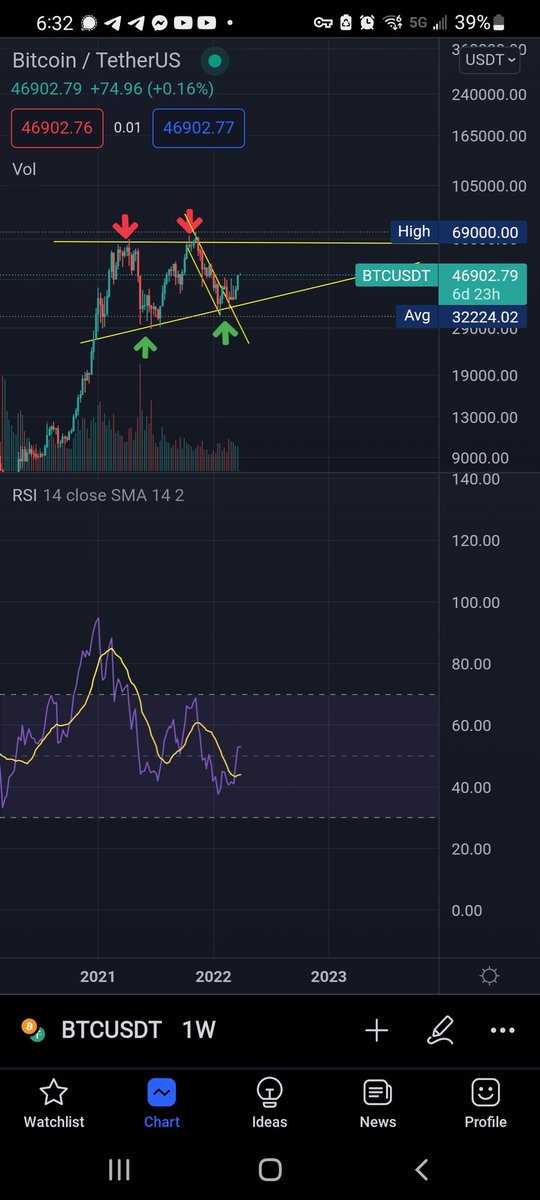
Task: Switch to the Chart tab
Action: [162, 1103]
